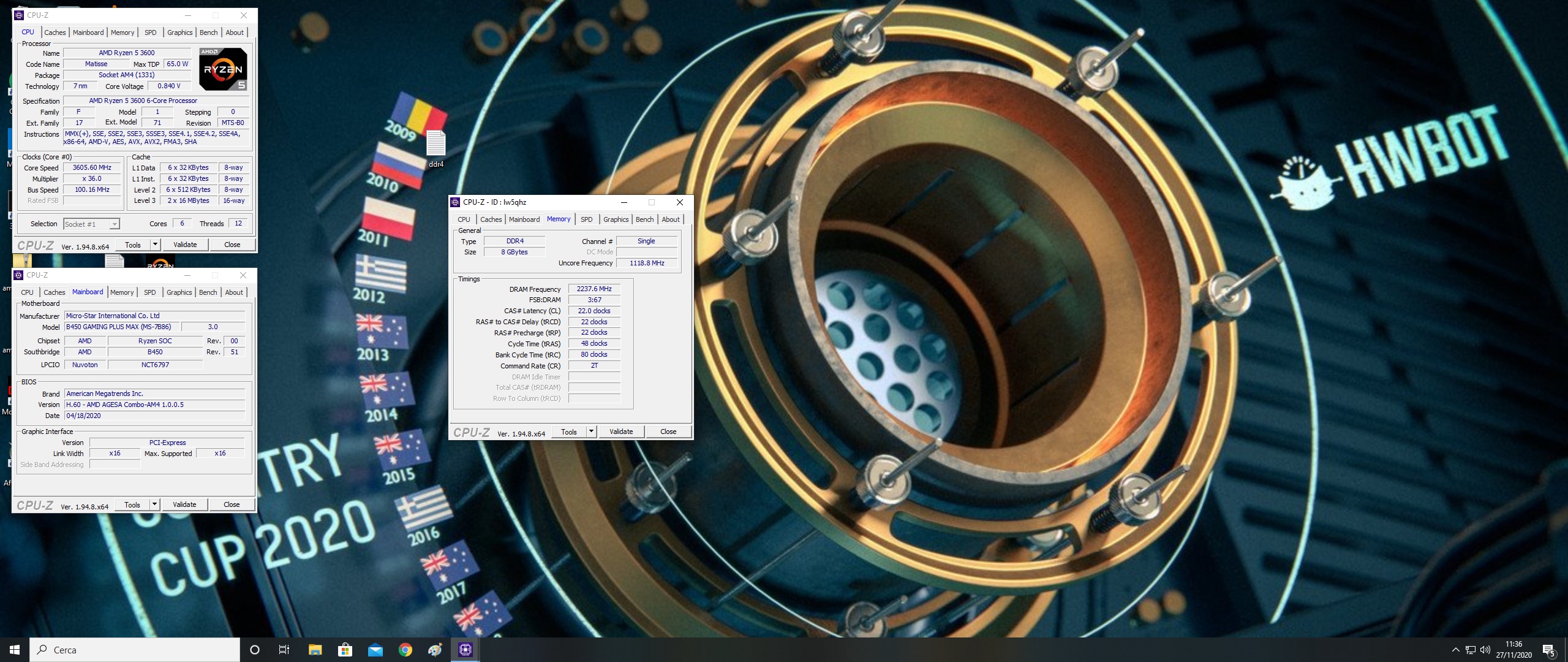Expand Socket #1 selection dropdown
1568x662 pixels.
pos(114,224)
